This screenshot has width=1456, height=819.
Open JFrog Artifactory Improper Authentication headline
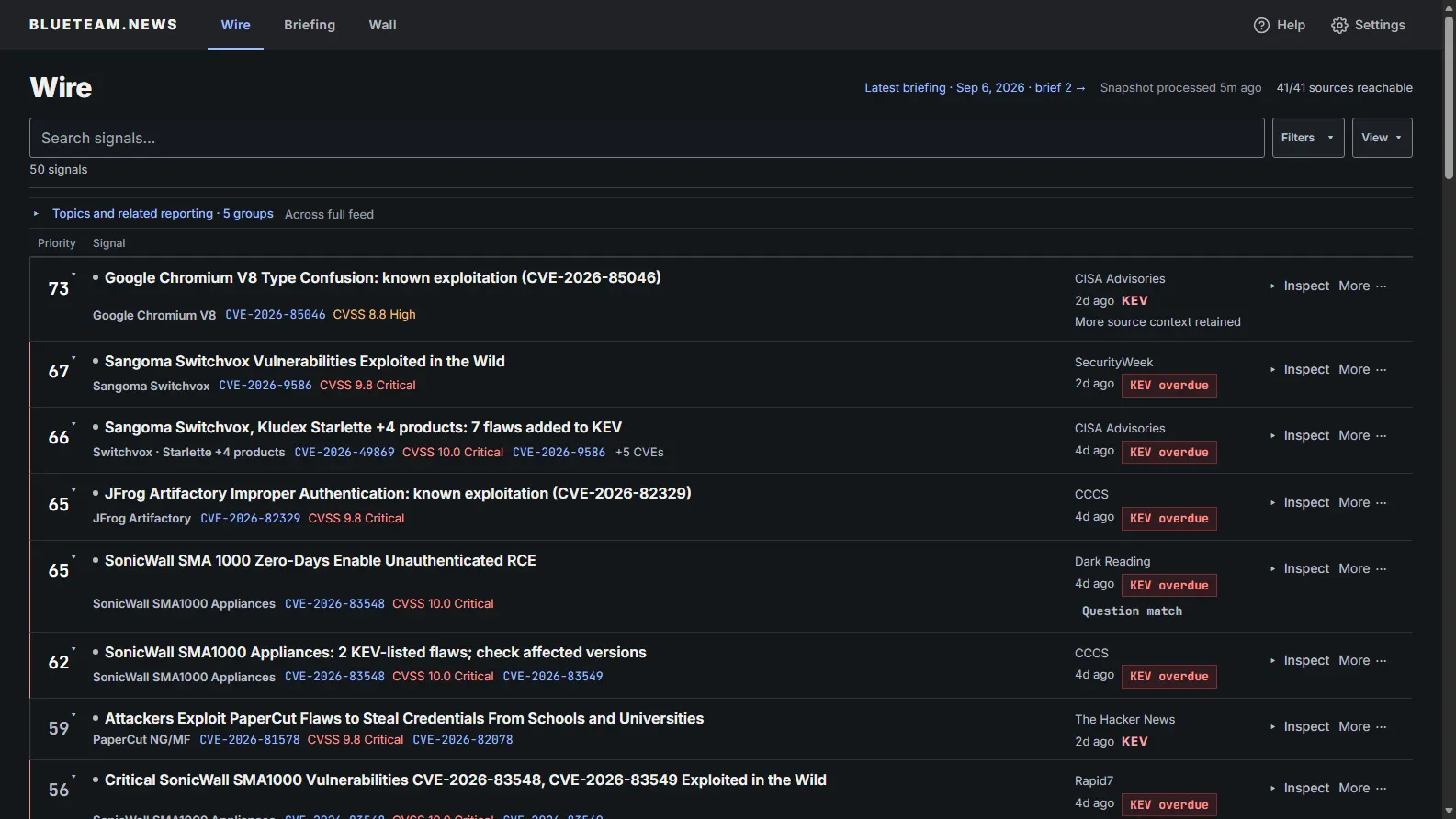tap(398, 493)
